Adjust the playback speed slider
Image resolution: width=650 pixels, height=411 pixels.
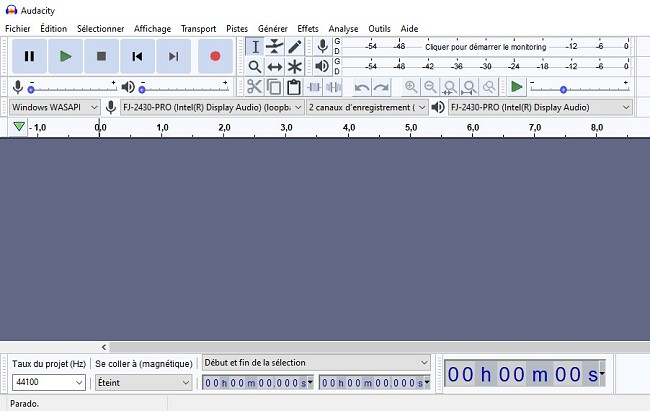tap(580, 89)
